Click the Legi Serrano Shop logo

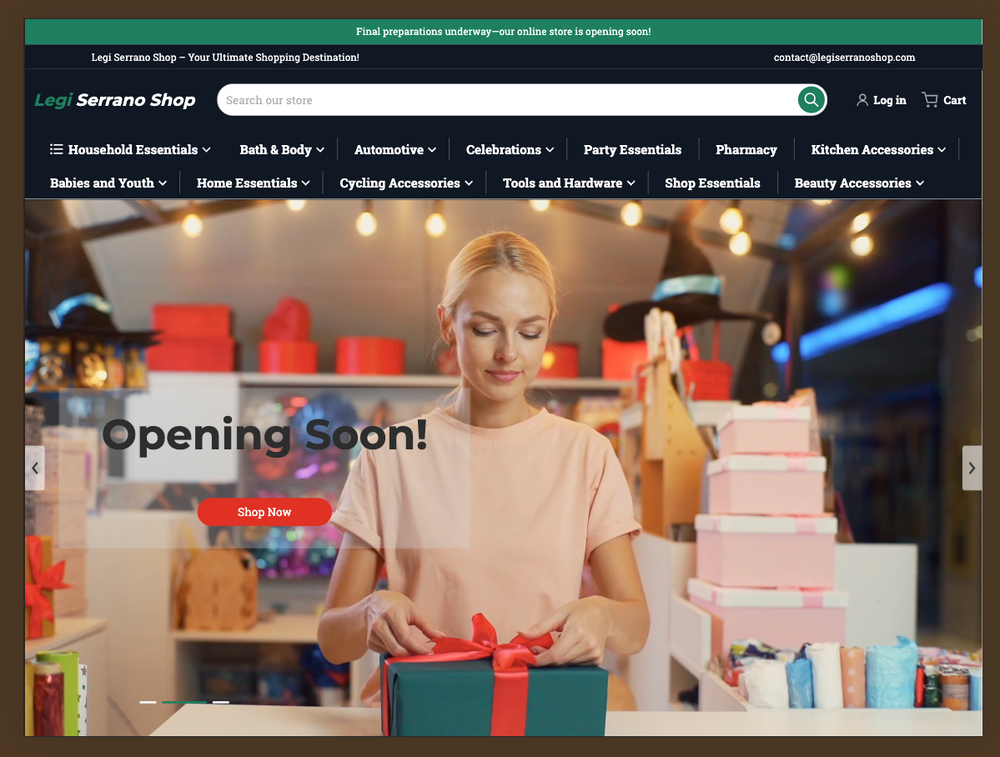115,100
